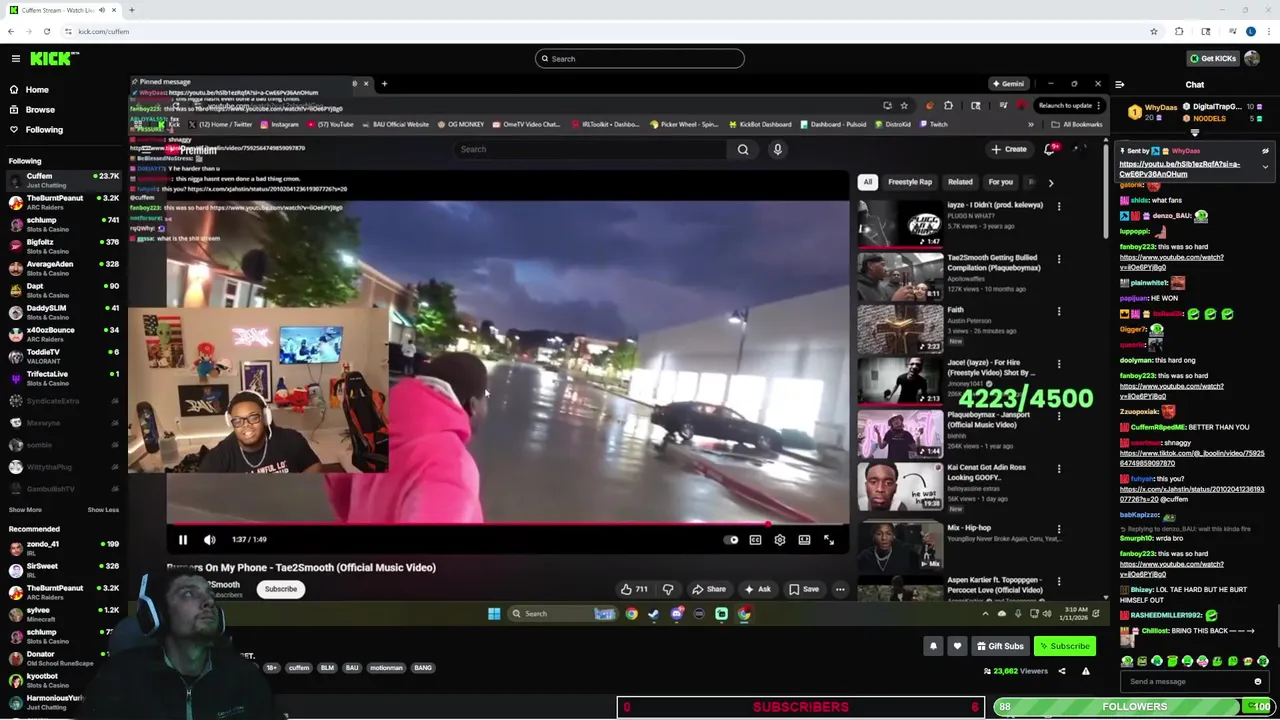Expand more filter chips arrow

coord(1050,183)
